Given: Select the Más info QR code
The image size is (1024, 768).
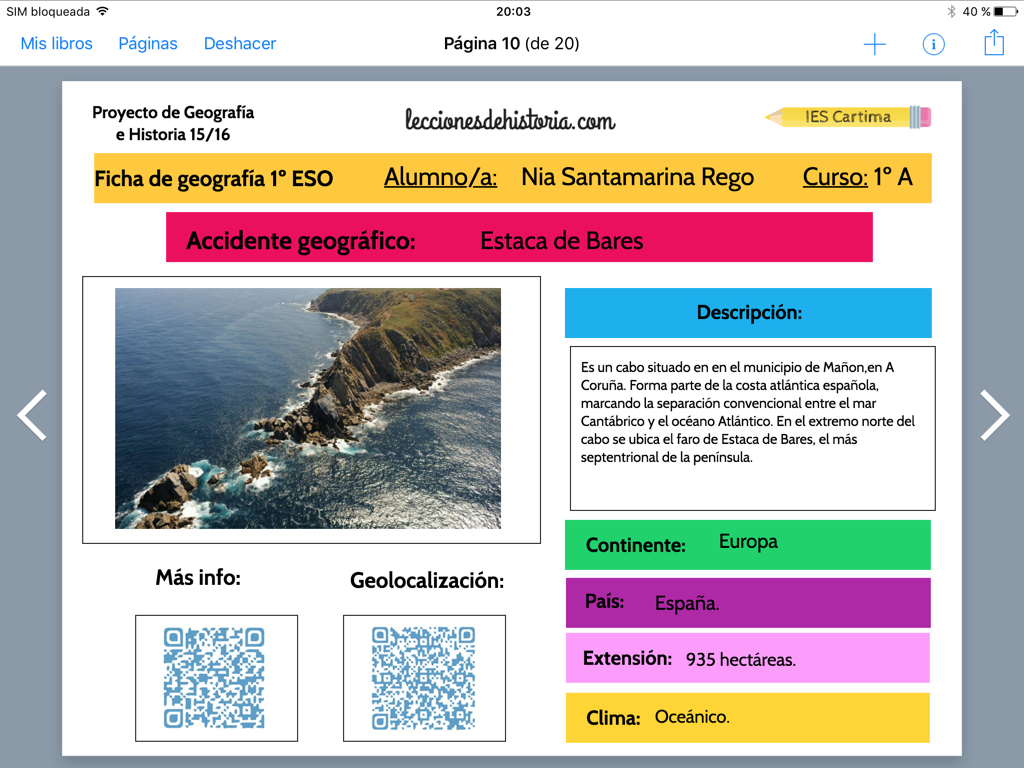Looking at the screenshot, I should click(x=216, y=678).
